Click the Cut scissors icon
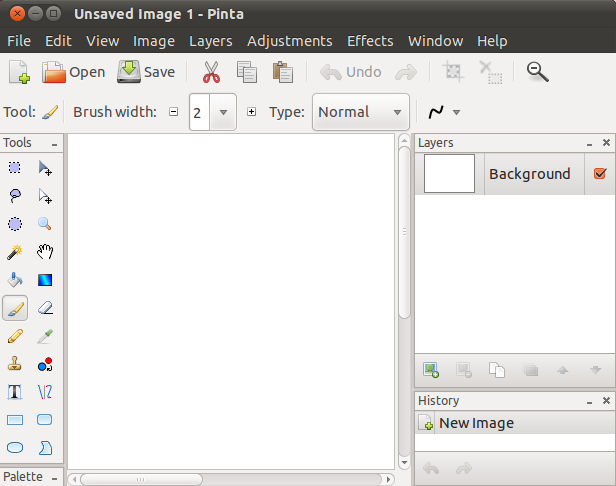The image size is (616, 486). (210, 72)
